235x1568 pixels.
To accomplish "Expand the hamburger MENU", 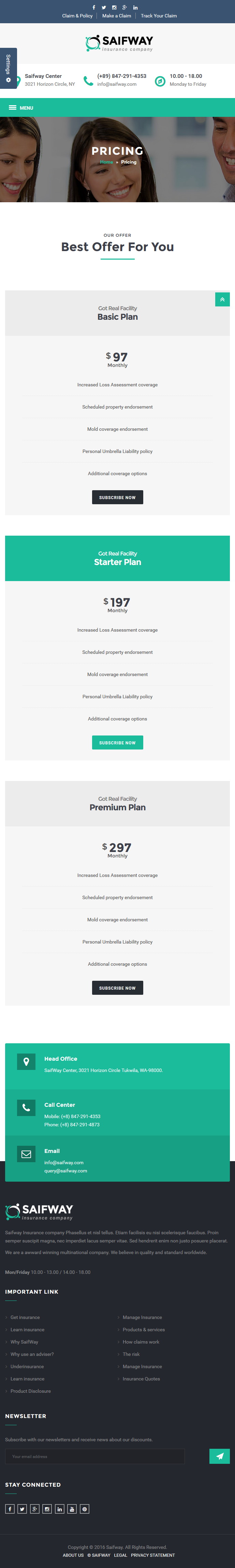I will [21, 108].
